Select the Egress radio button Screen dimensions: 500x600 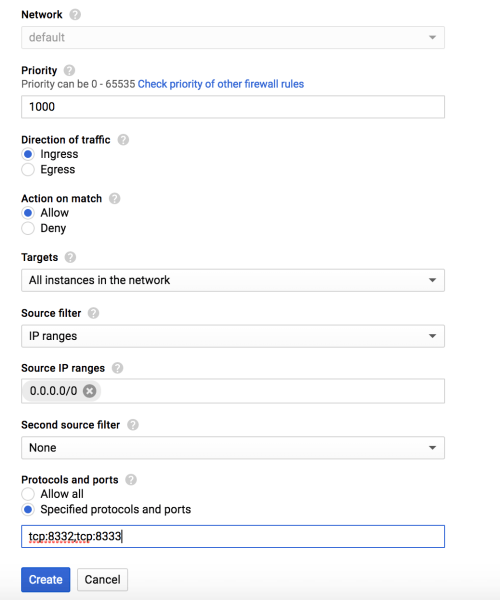[28, 170]
